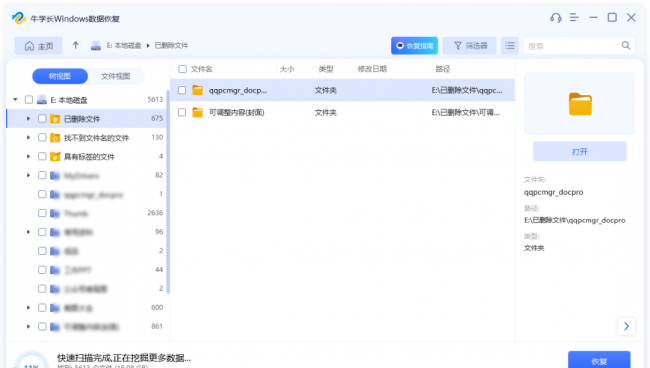Expand the tree folder with count 600
This screenshot has height=368, width=650.
tap(28, 307)
